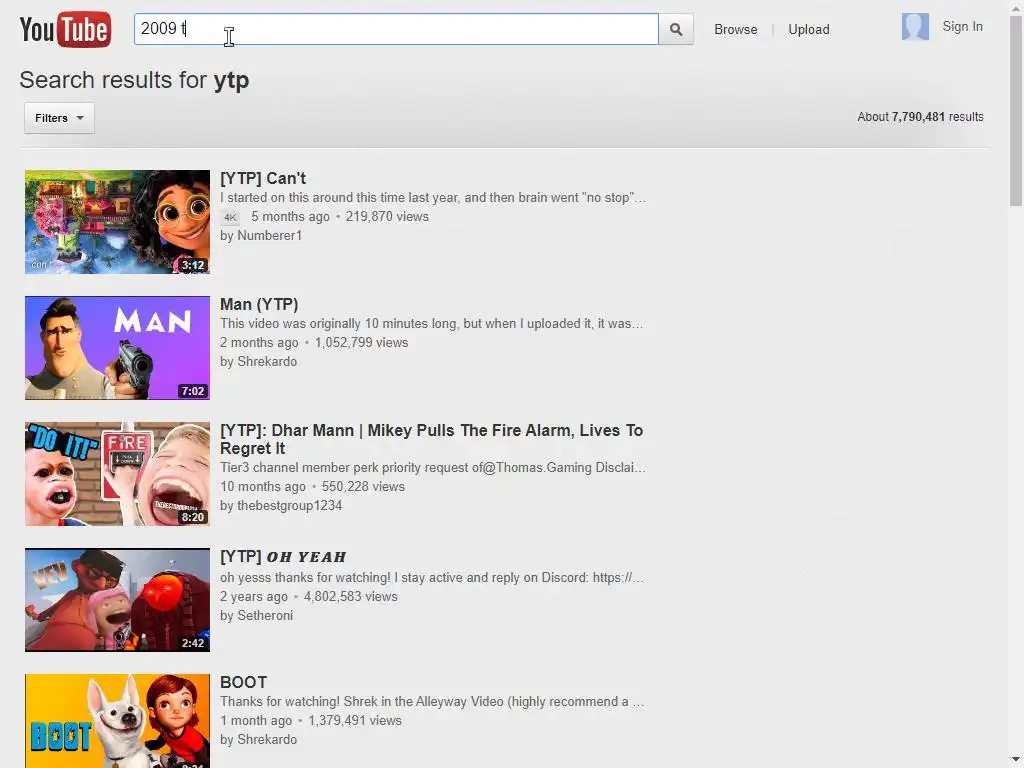The height and width of the screenshot is (768, 1024).
Task: Click the [YTP] OH YEAH title
Action: click(x=283, y=556)
